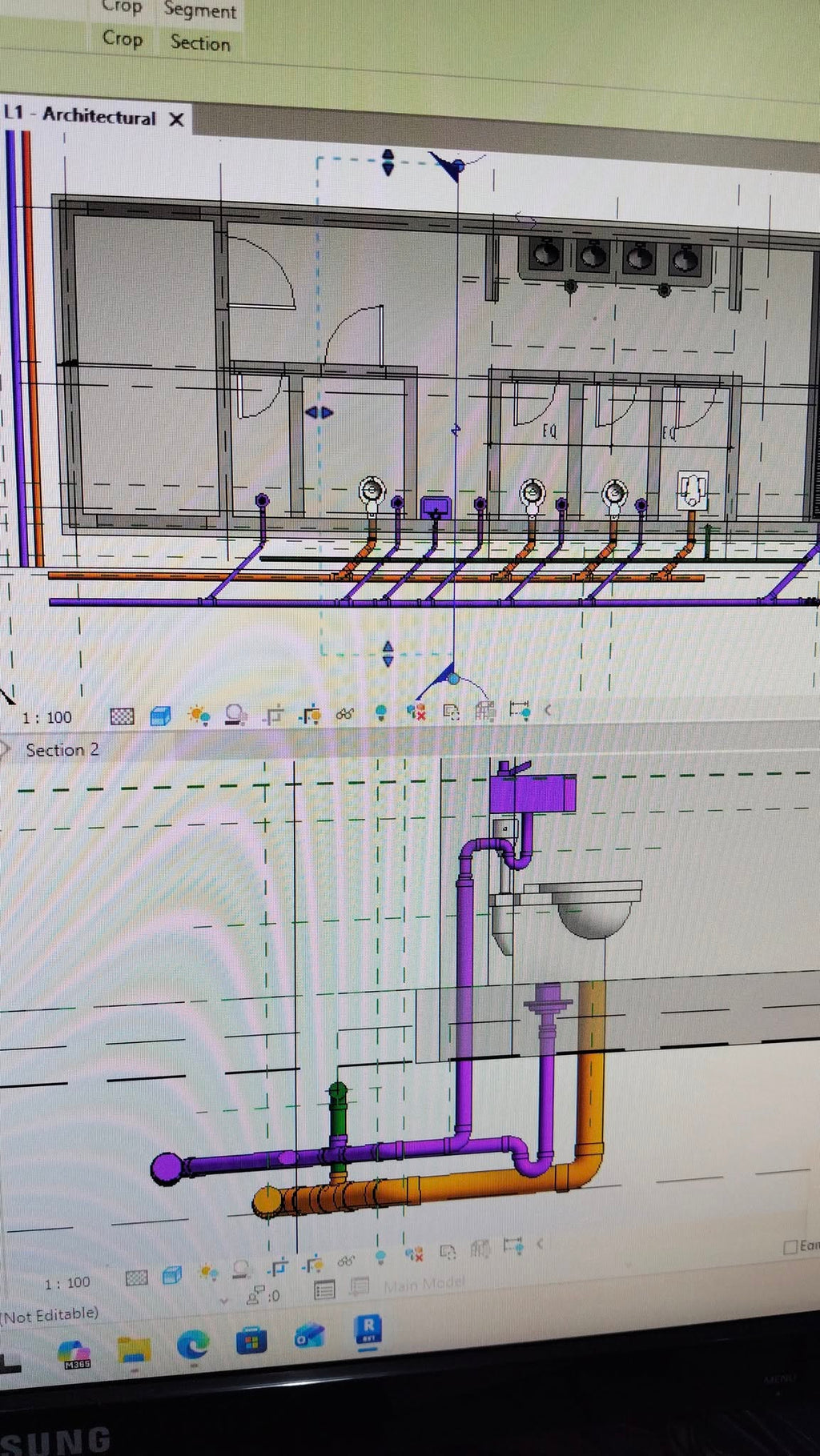Toggle analytical model icon in Section 2 bar
The width and height of the screenshot is (820, 1456).
click(x=480, y=1249)
